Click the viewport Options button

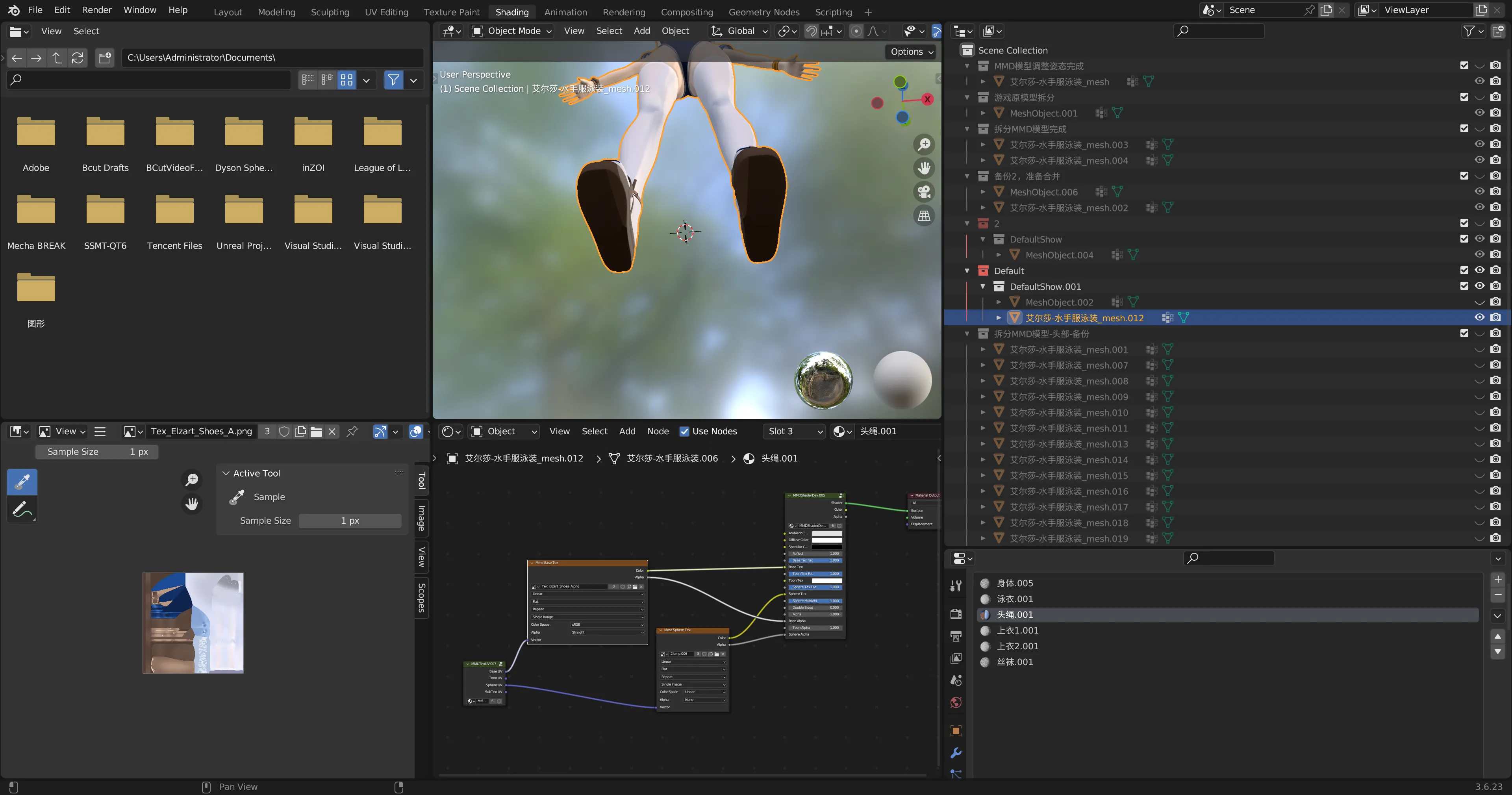911,52
